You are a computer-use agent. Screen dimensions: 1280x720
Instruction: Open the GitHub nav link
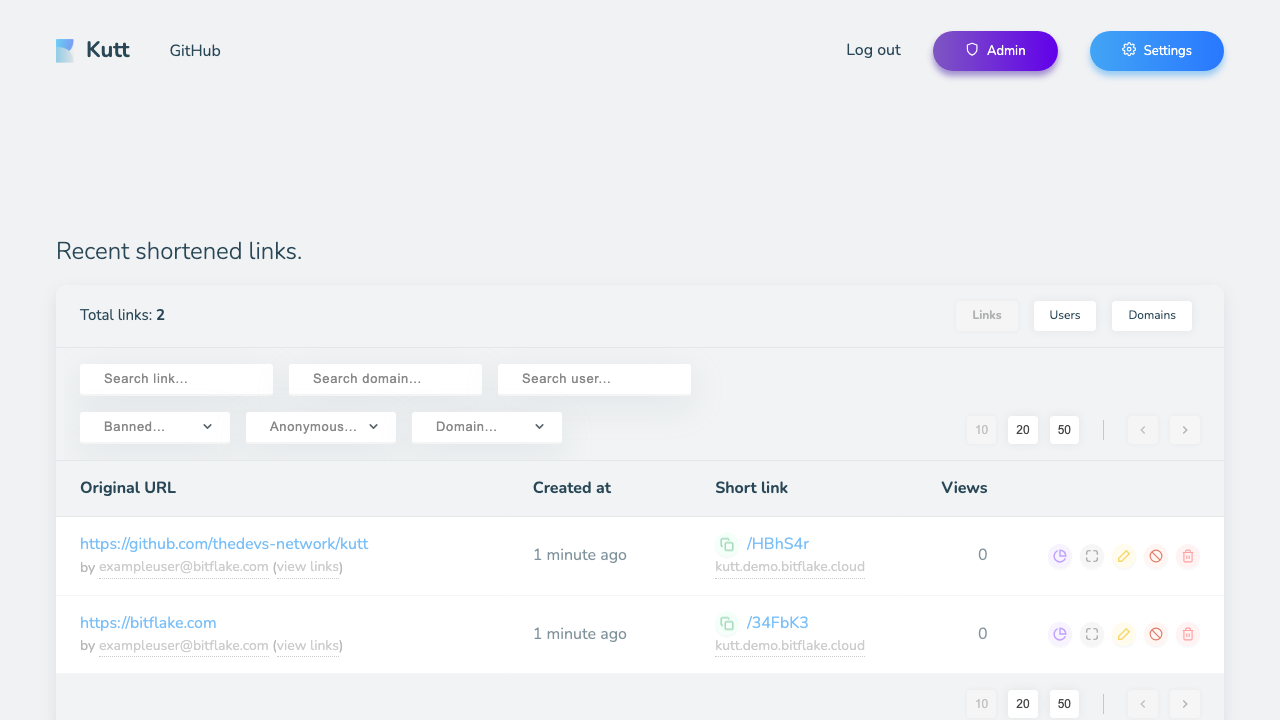click(x=195, y=51)
